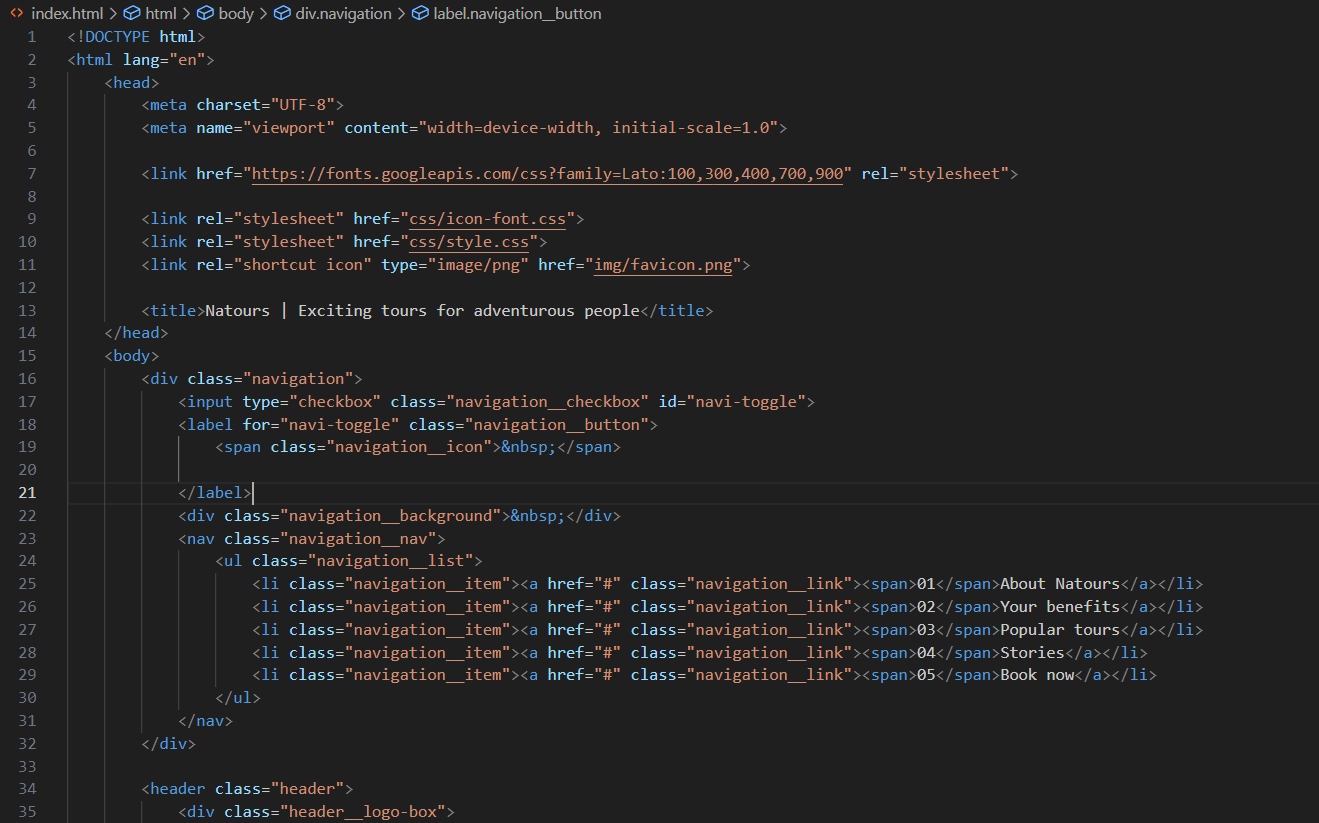Image resolution: width=1319 pixels, height=823 pixels.
Task: Click the lang "en" value
Action: point(187,60)
